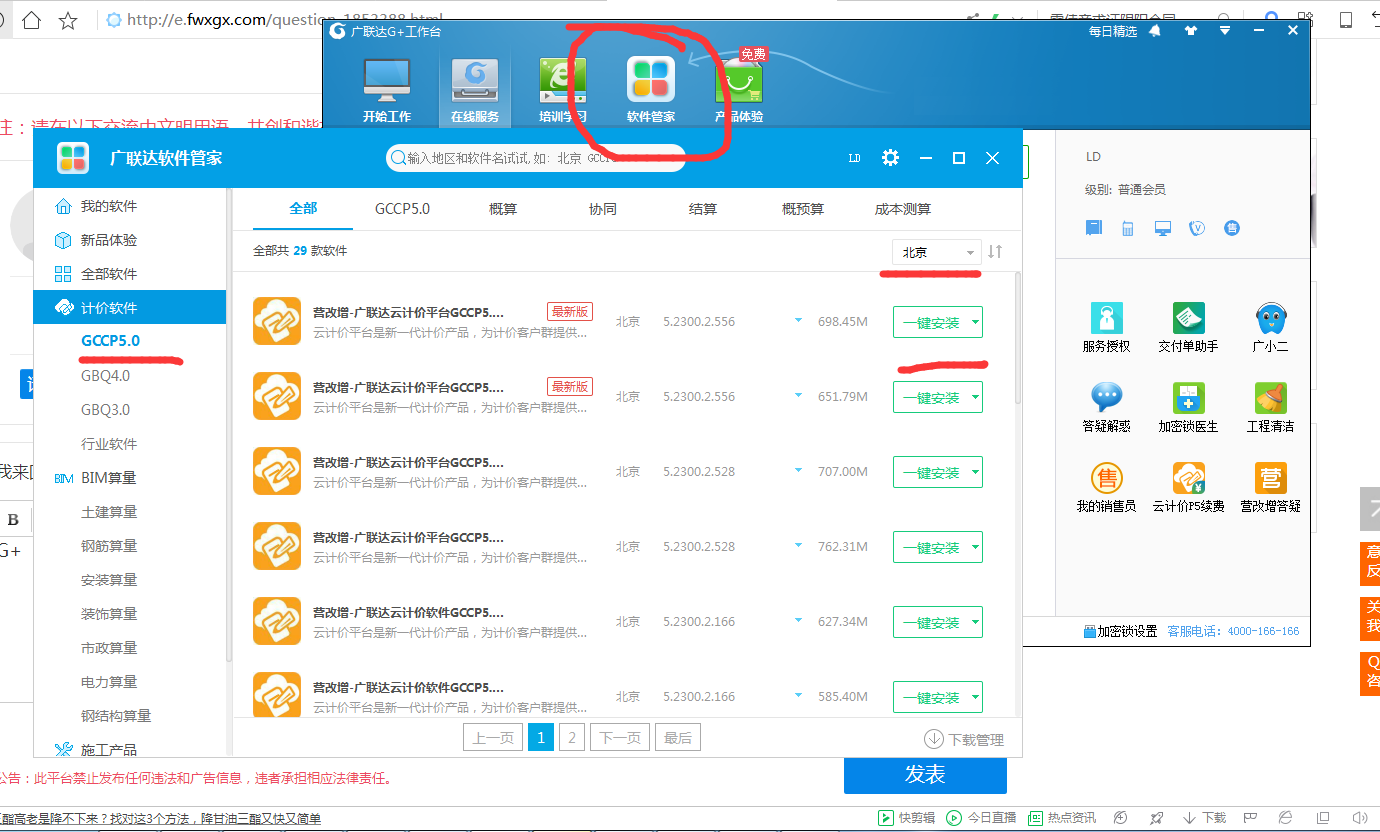The height and width of the screenshot is (832, 1380).
Task: Open 开始工作 in the G+ workbench toolbar
Action: click(386, 90)
